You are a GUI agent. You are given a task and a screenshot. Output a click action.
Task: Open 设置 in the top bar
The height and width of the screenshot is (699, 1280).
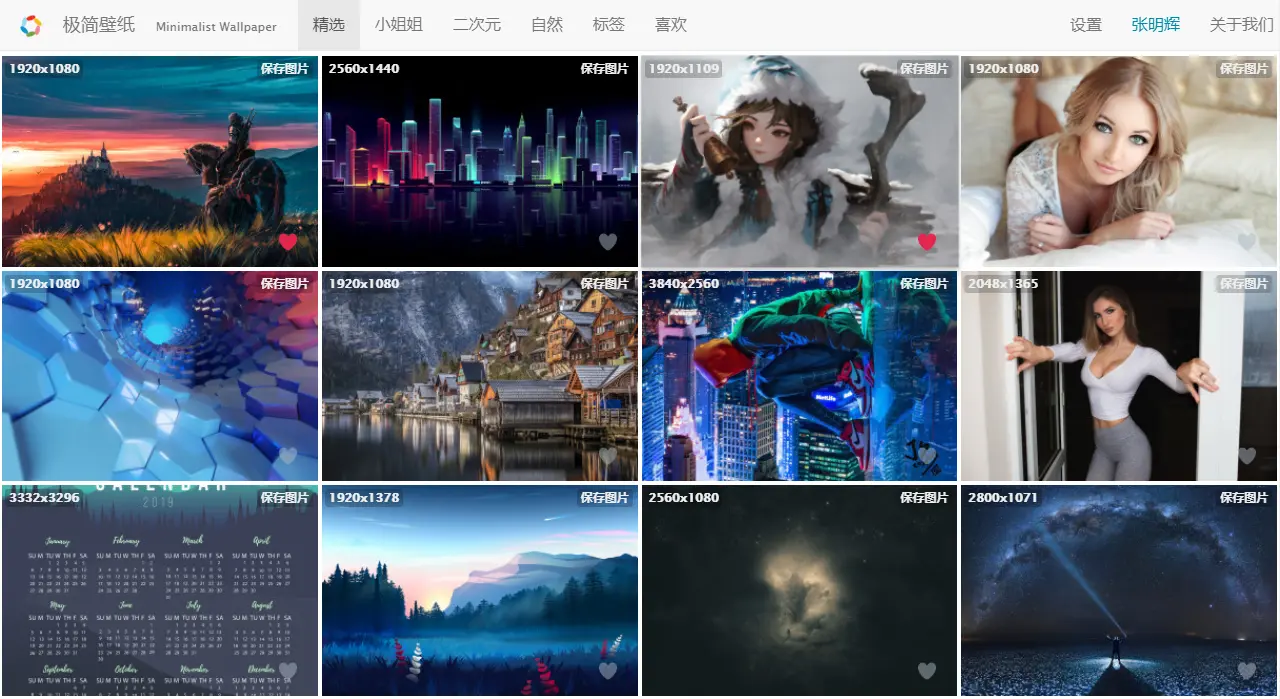coord(1086,25)
